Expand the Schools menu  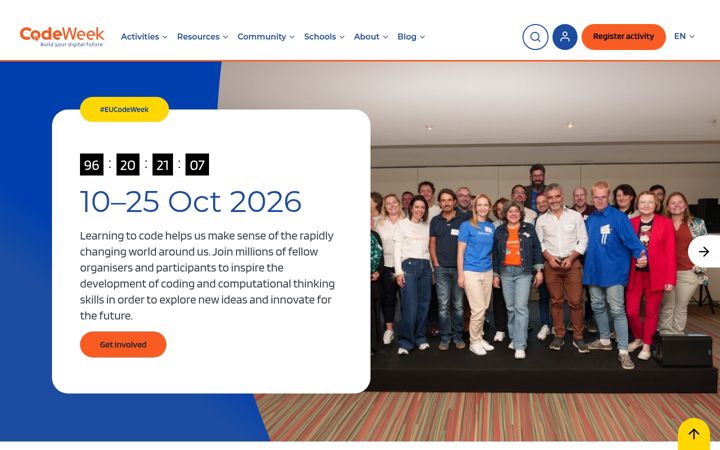(324, 37)
